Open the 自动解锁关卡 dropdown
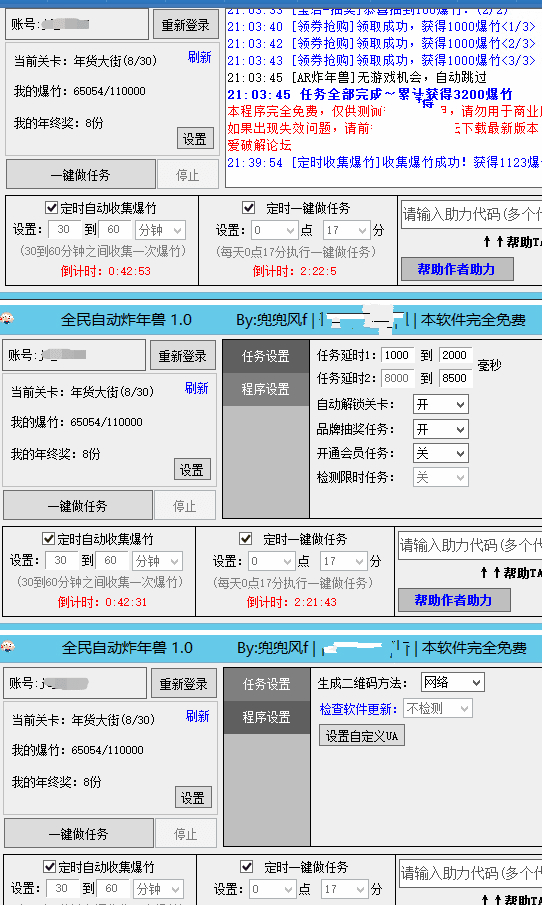Image resolution: width=542 pixels, height=905 pixels. pyautogui.click(x=440, y=404)
